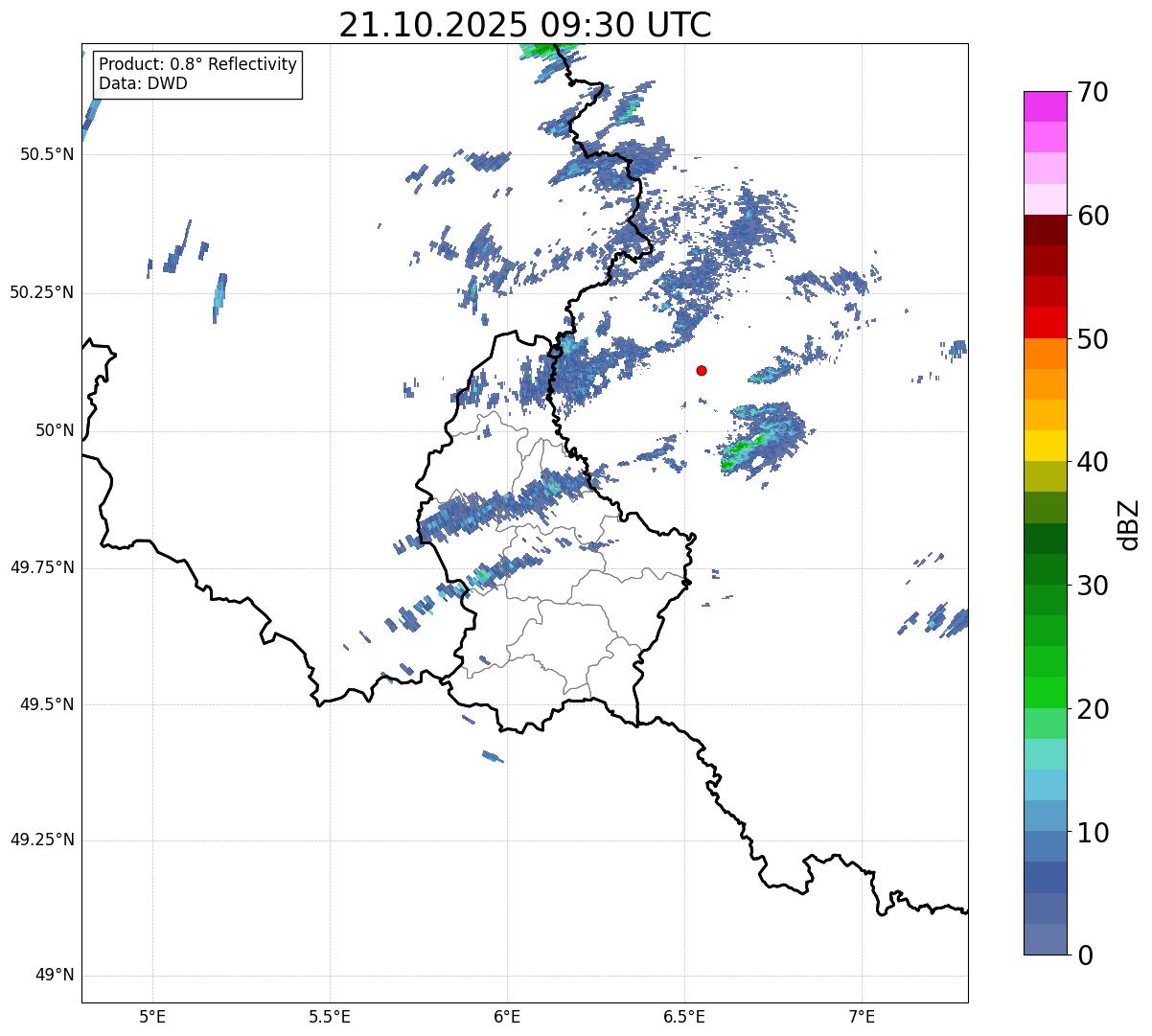Click the 6°E longitude label
1152x1036 pixels.
click(507, 1017)
